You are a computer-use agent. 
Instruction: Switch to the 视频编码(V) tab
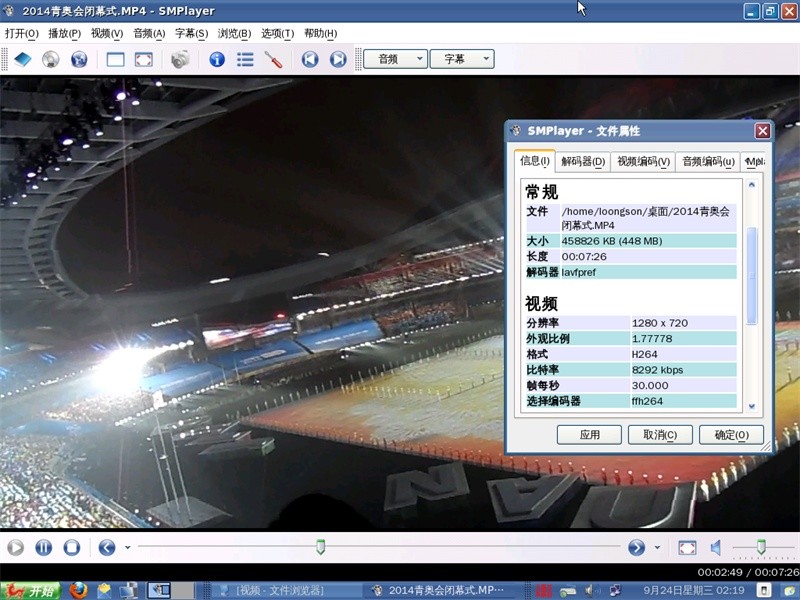coord(643,162)
